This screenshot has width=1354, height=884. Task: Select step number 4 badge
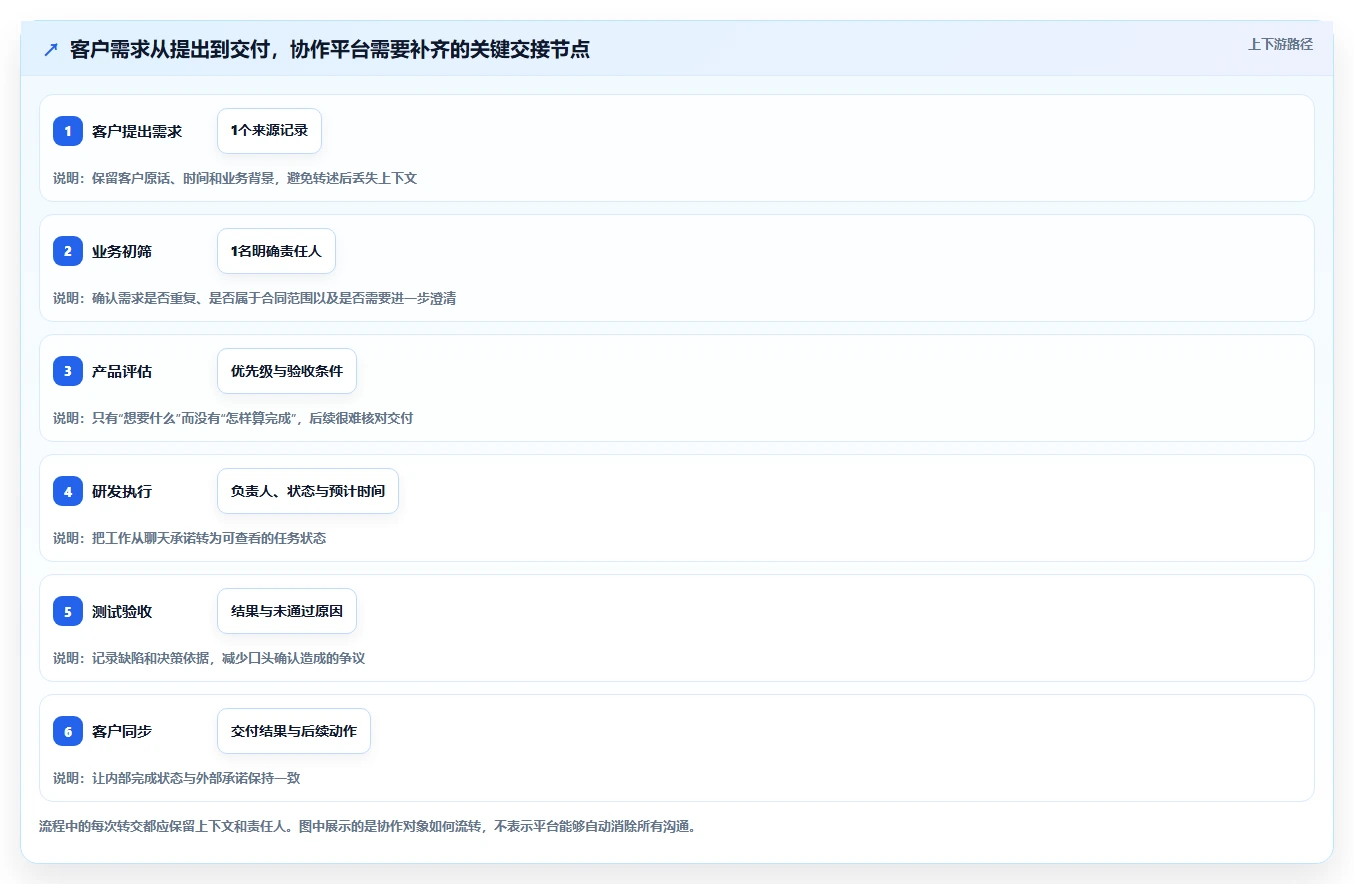pyautogui.click(x=68, y=491)
